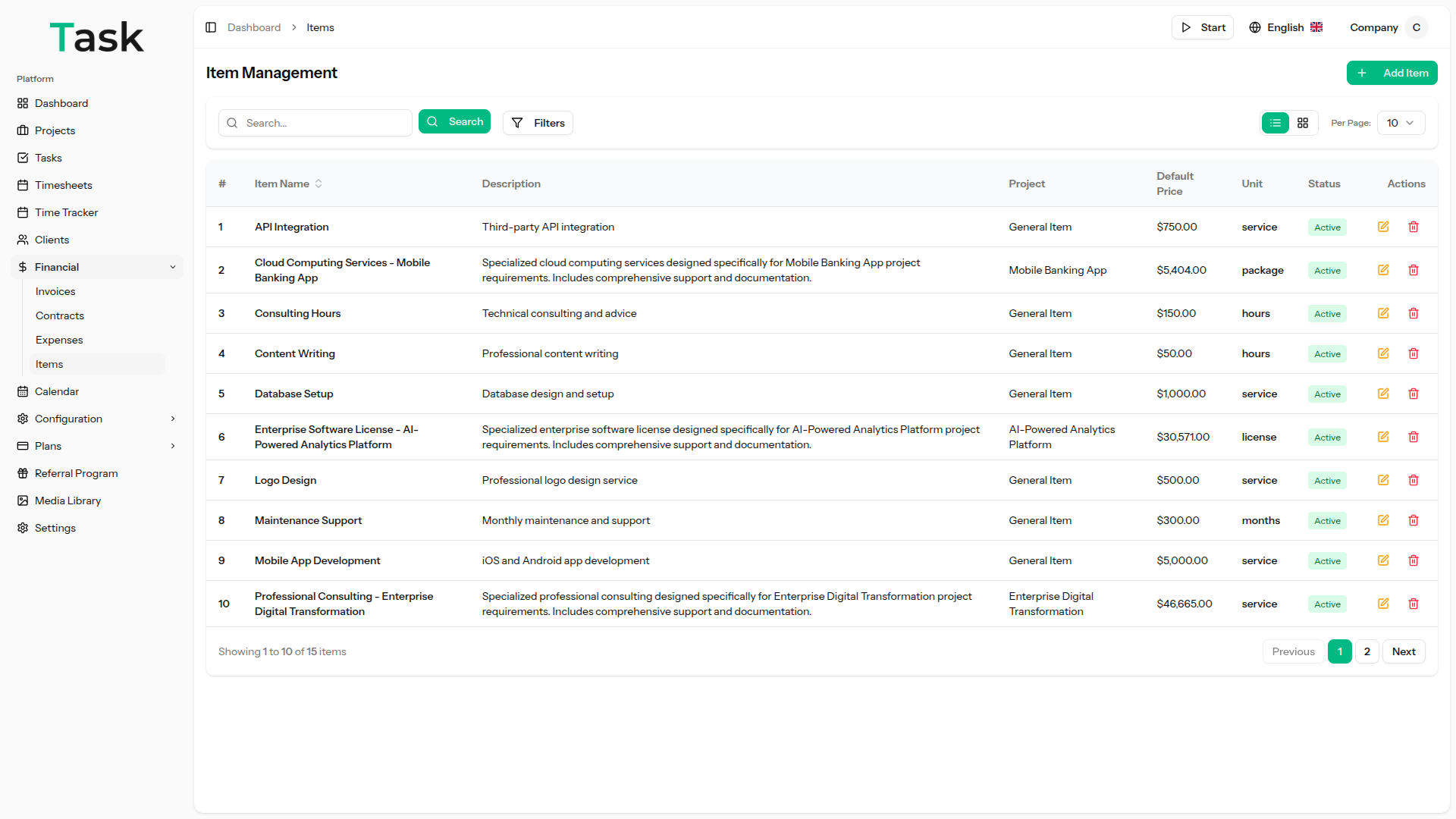
Task: Open Invoices under Financial
Action: click(55, 291)
